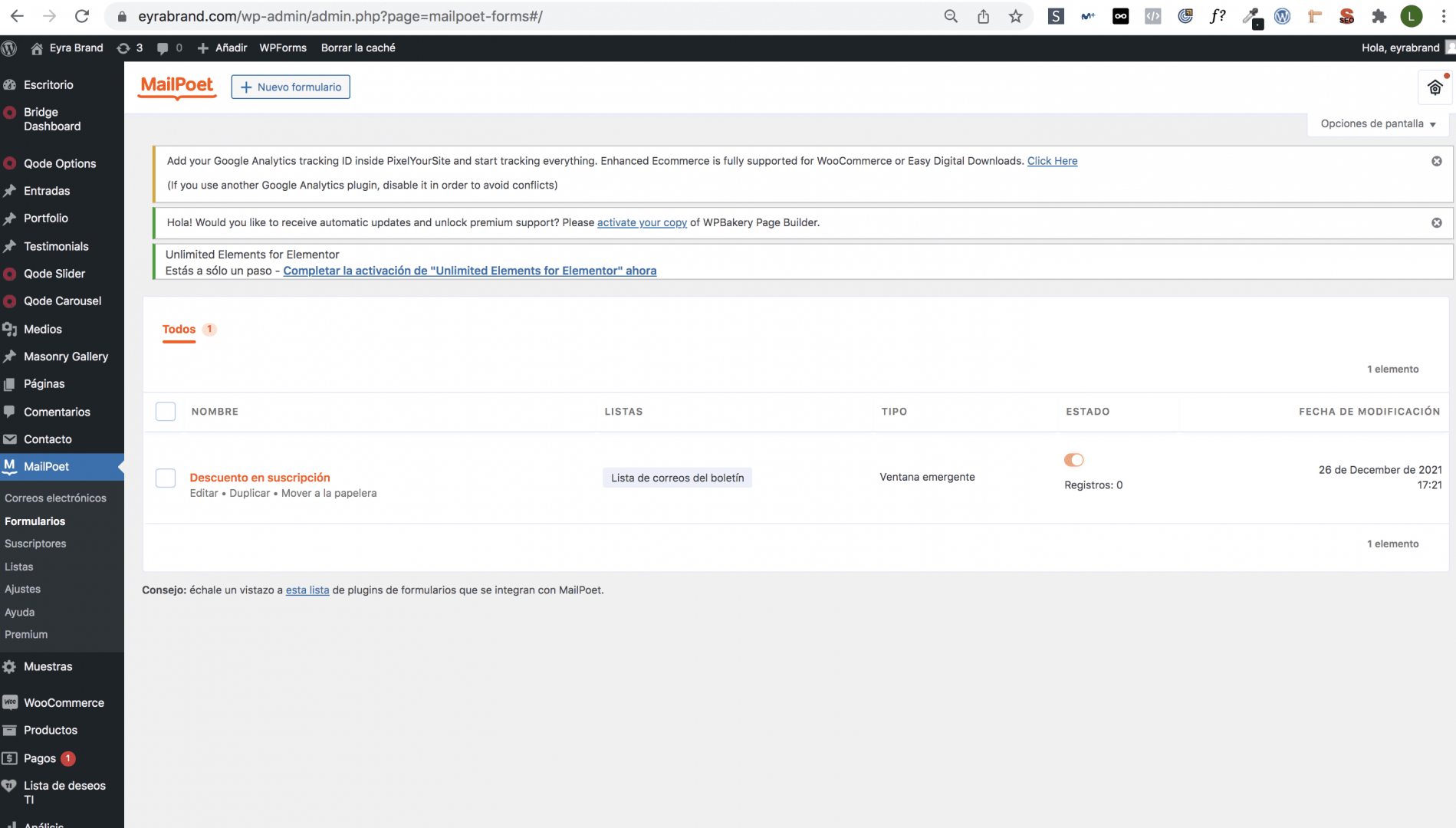Open comments bubble in admin bar
1456x828 pixels.
coord(169,48)
